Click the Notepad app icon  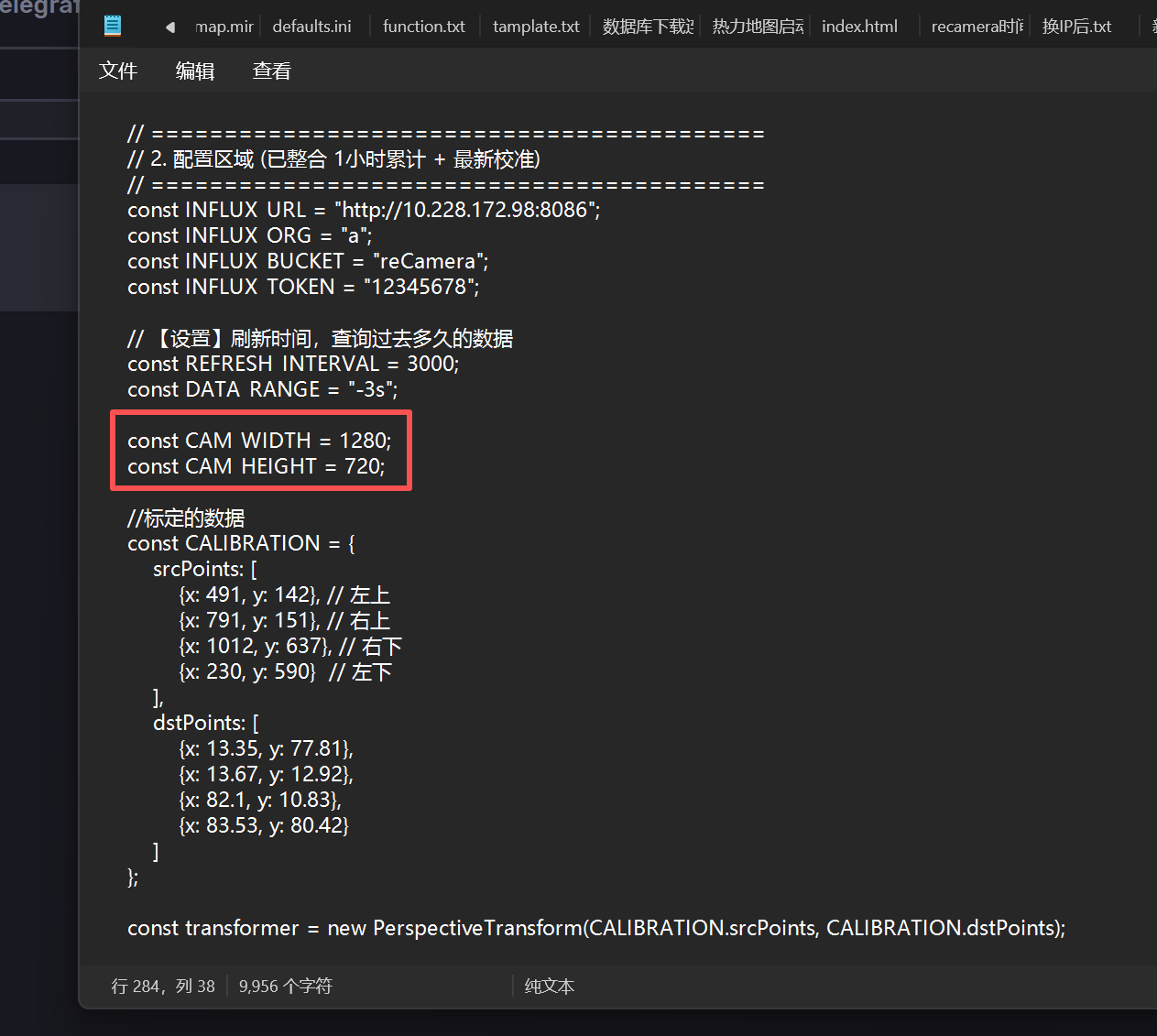tap(113, 26)
